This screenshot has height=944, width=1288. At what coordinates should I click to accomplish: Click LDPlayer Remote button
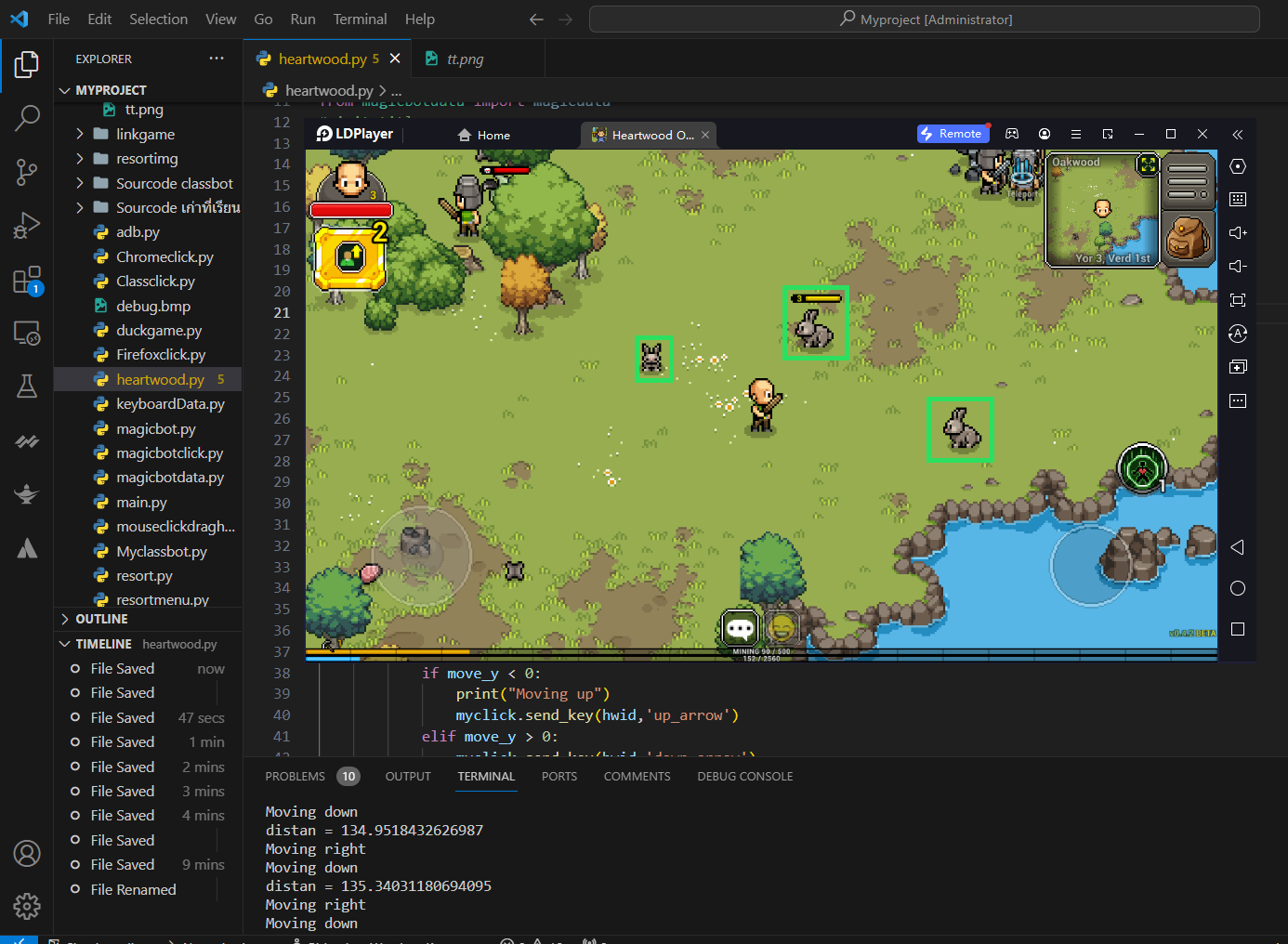tap(953, 134)
